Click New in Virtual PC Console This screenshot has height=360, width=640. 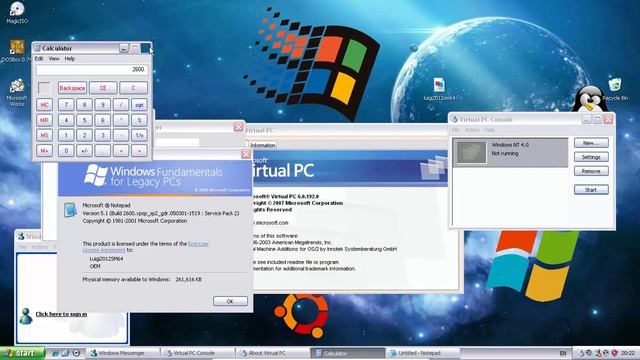point(591,143)
